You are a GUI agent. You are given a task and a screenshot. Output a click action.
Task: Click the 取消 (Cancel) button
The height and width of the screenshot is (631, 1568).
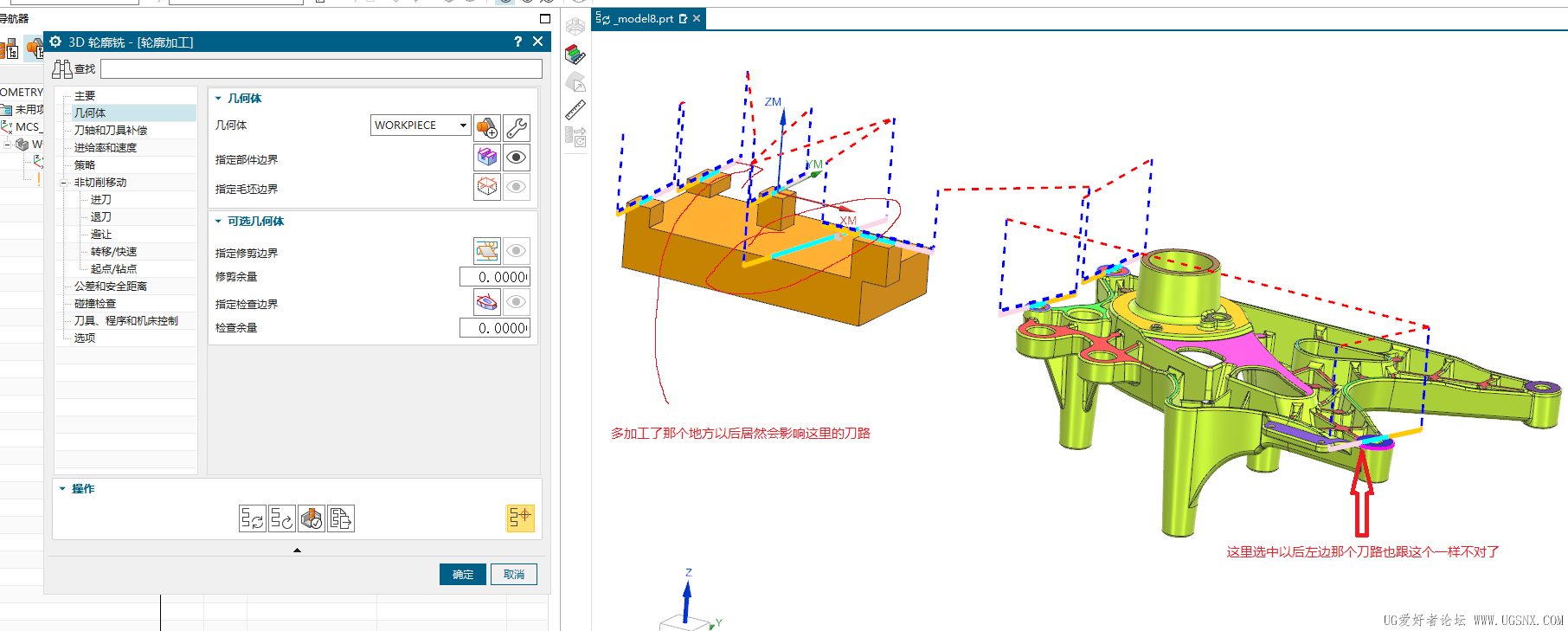click(514, 575)
